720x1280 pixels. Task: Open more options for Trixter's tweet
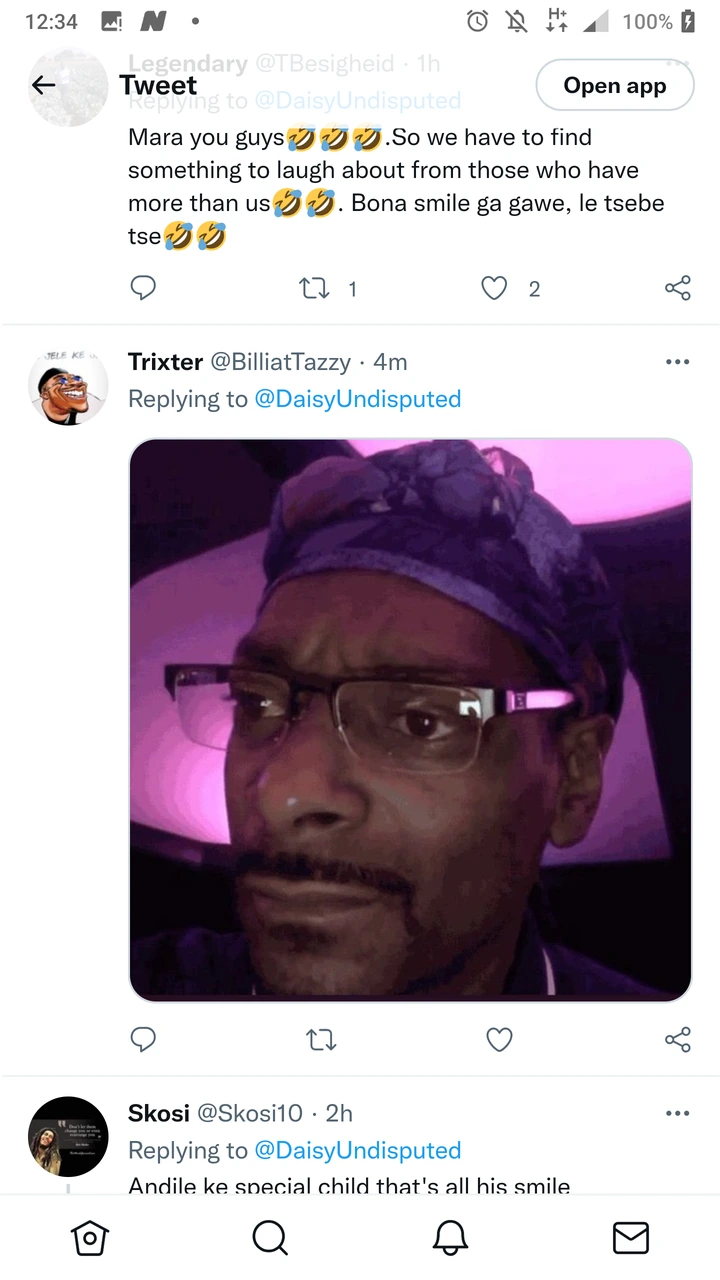[x=677, y=362]
